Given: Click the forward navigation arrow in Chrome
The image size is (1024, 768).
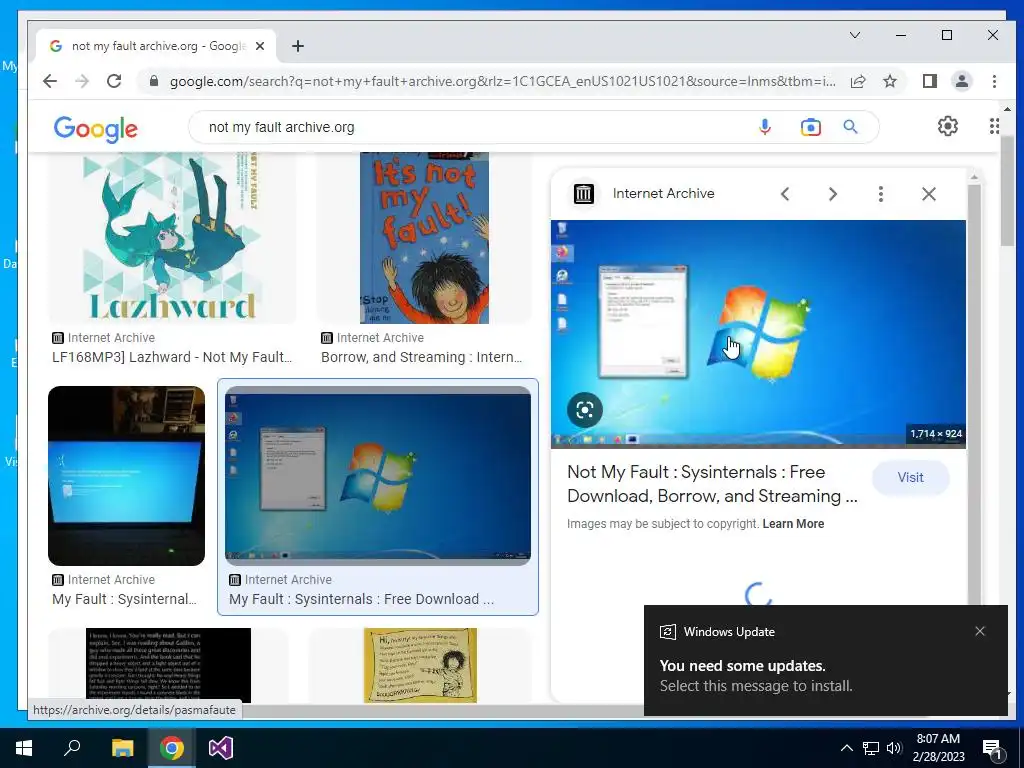Looking at the screenshot, I should pos(82,81).
